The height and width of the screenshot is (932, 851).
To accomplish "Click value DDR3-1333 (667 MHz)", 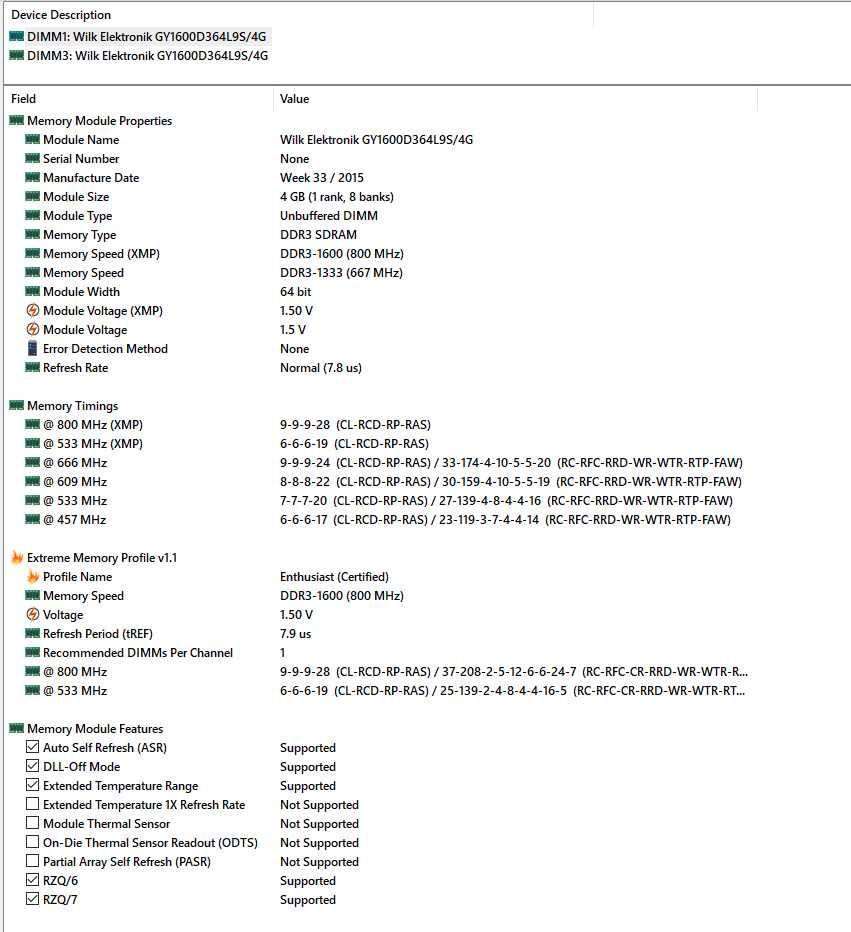I will [341, 273].
